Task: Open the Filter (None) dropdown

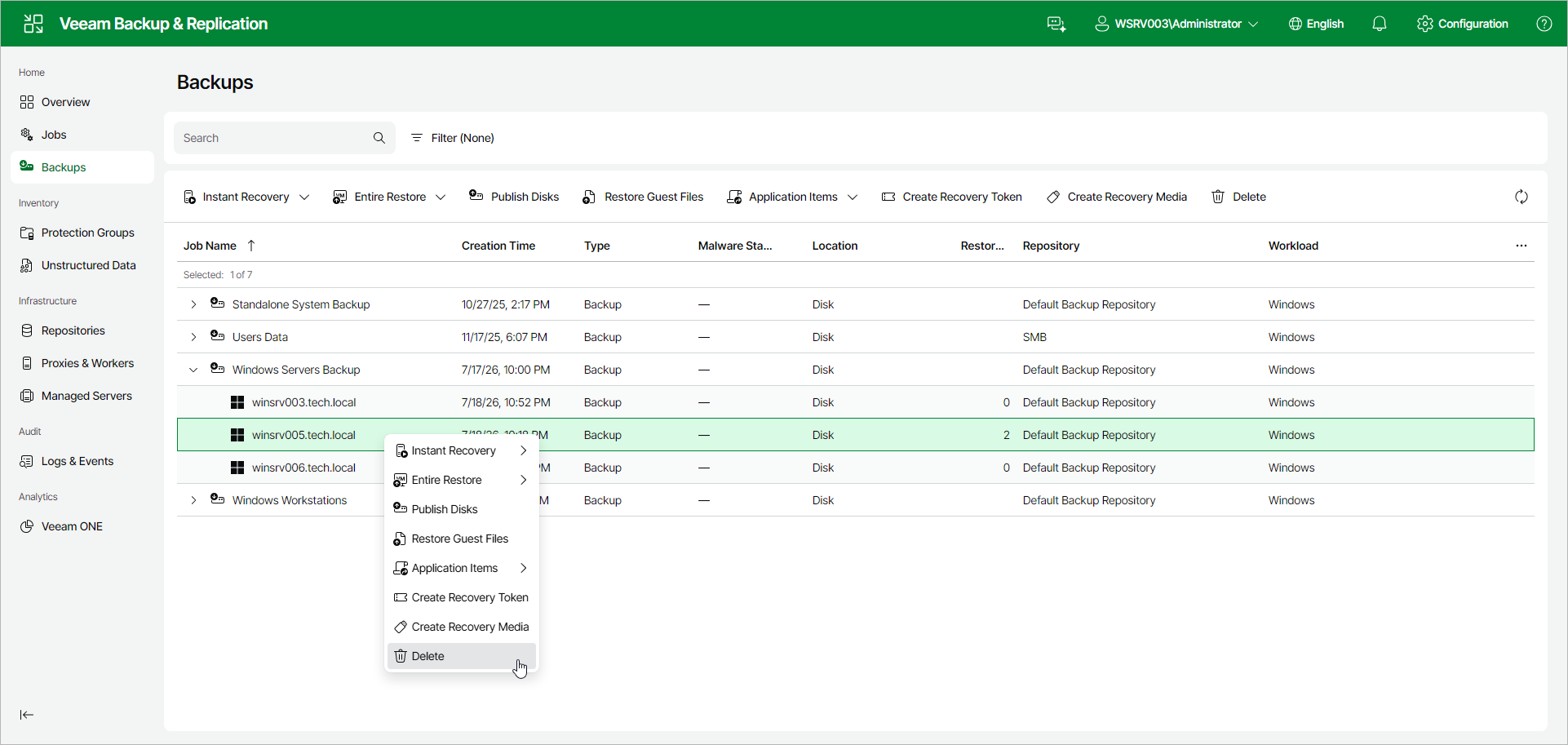Action: click(x=453, y=138)
